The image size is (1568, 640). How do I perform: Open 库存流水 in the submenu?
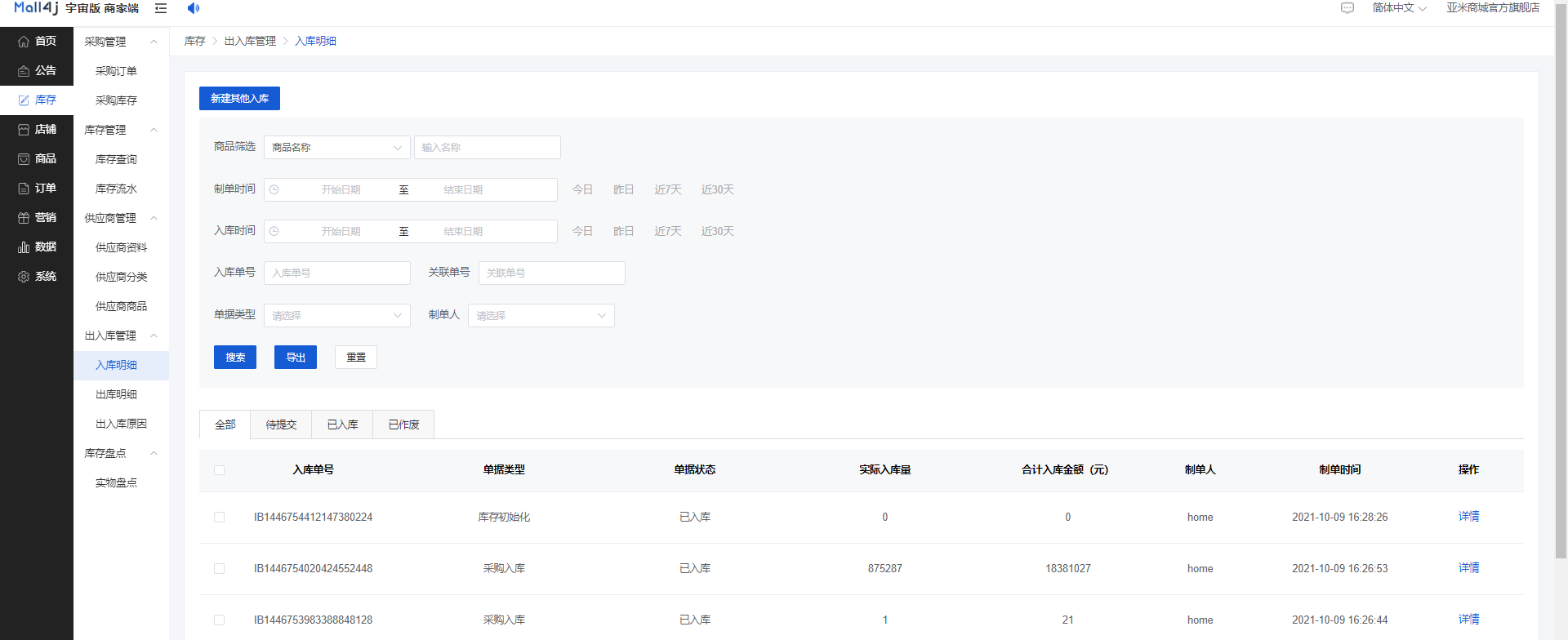[121, 189]
